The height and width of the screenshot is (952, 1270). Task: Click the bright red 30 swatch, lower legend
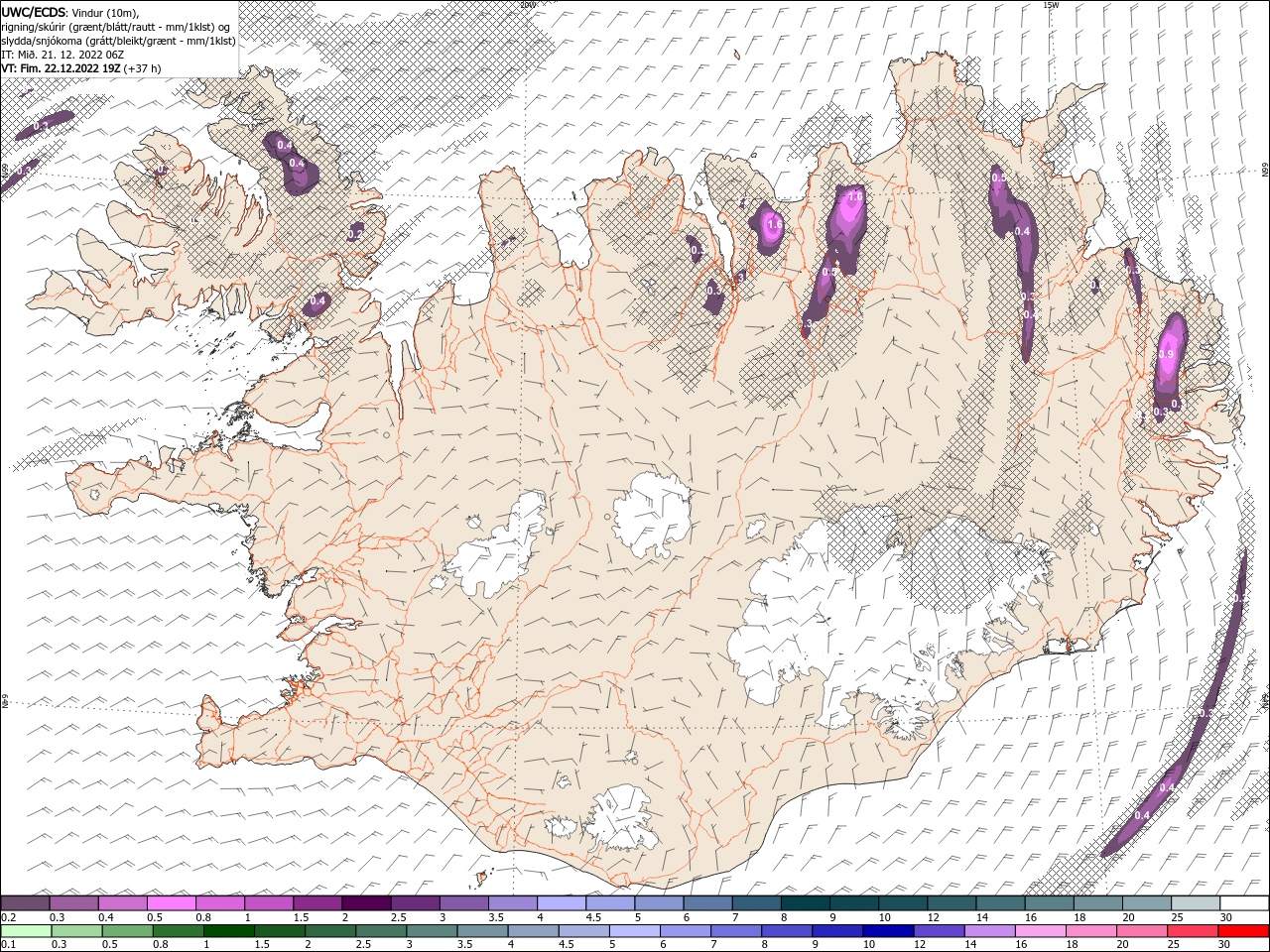1243,931
